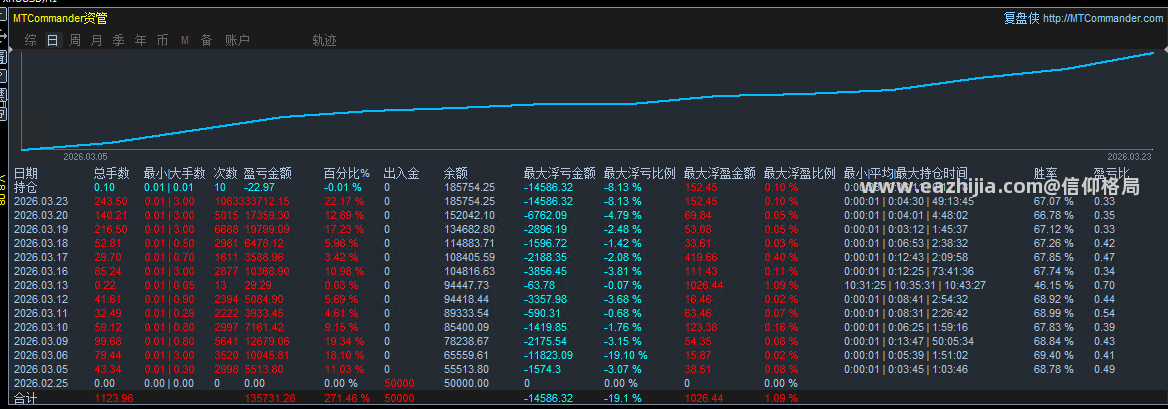1168x409 pixels.
Task: Click the 22.17 % percentage value
Action: [x=344, y=201]
